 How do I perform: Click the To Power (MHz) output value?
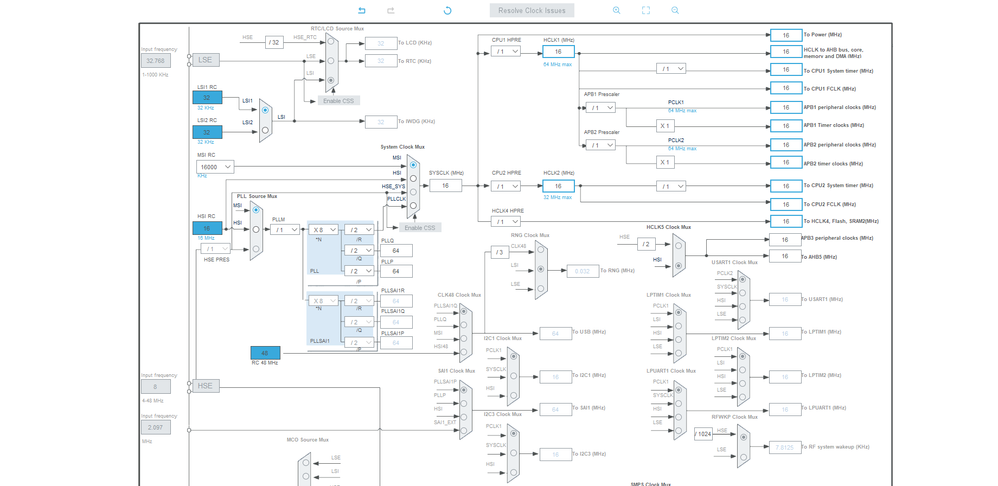click(785, 35)
